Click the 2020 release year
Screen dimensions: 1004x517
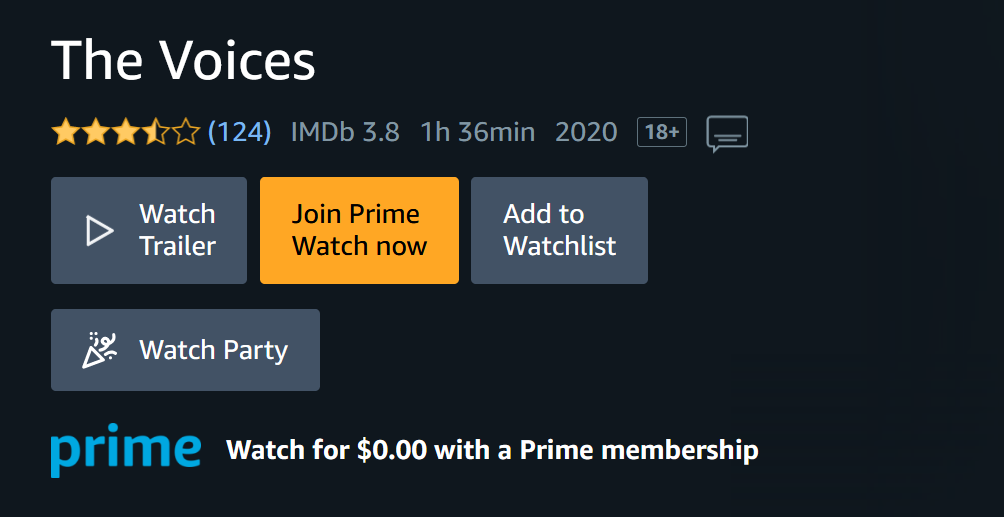[586, 132]
